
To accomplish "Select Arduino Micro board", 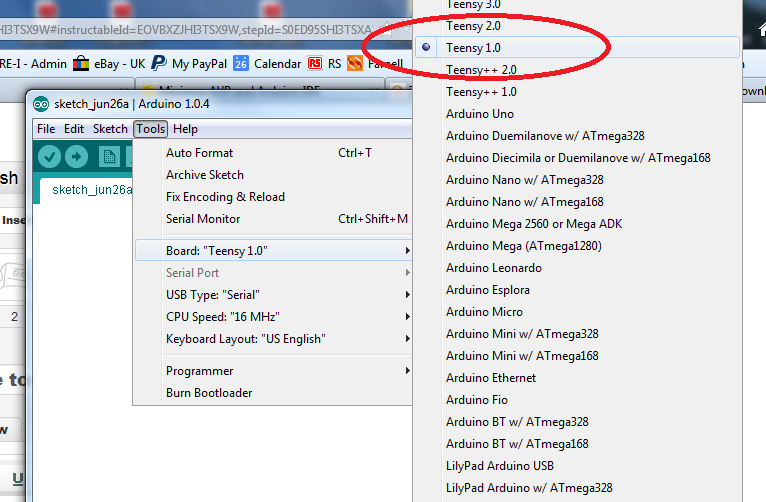I will pos(577,312).
